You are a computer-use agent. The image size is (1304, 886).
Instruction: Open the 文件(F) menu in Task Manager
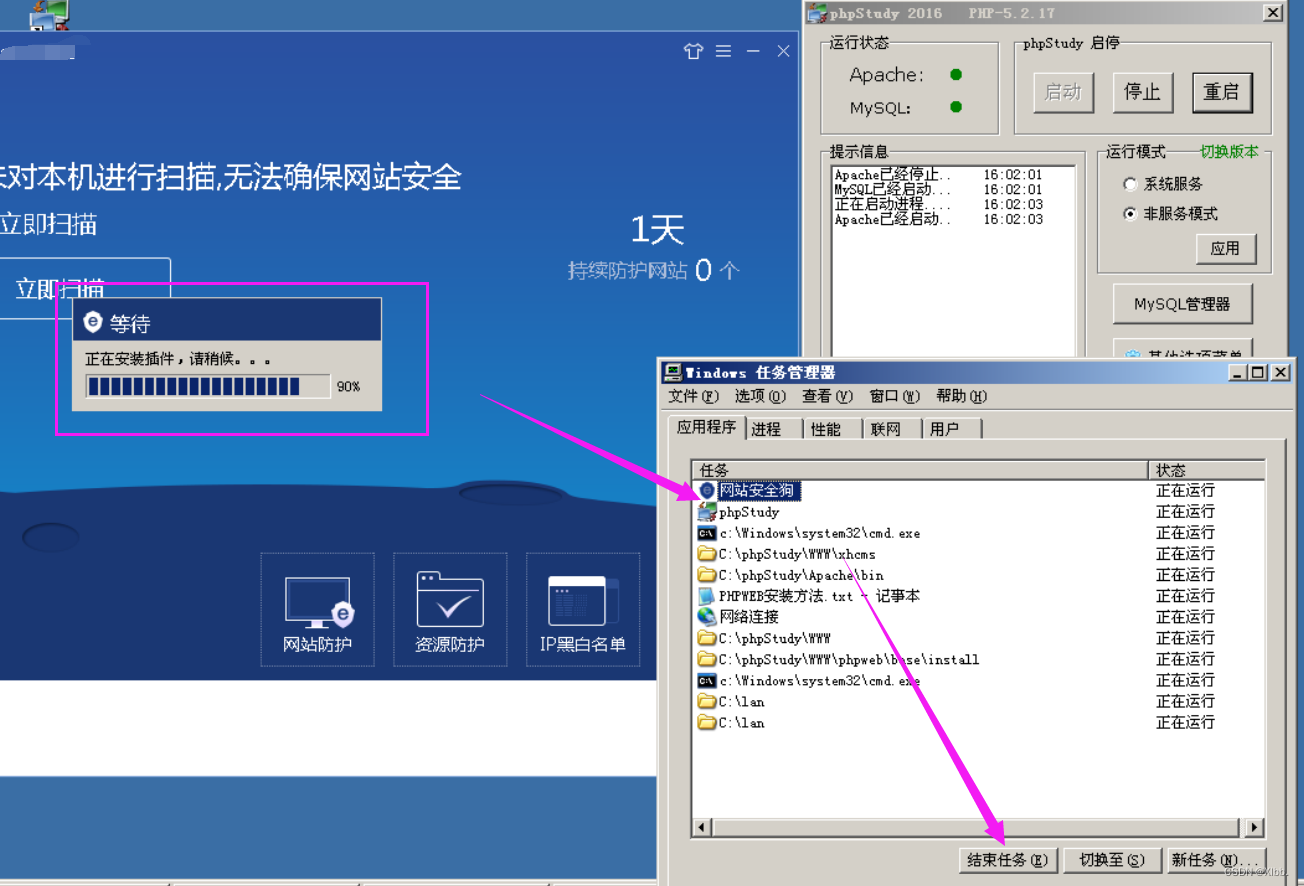click(x=693, y=396)
